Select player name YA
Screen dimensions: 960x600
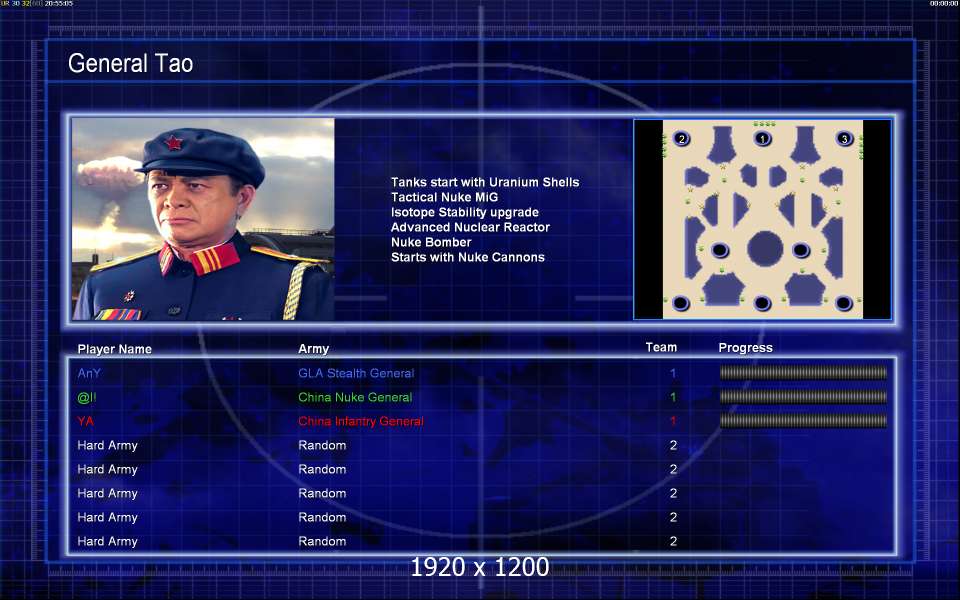click(85, 421)
